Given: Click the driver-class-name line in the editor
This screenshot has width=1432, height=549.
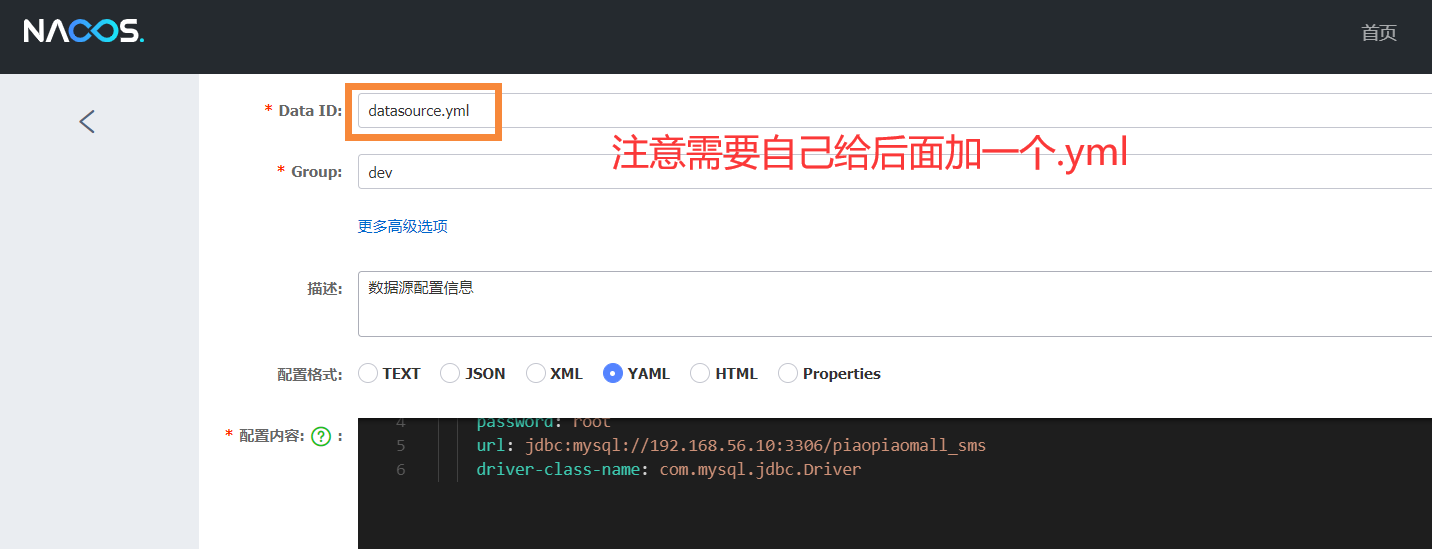Looking at the screenshot, I should pos(668,469).
